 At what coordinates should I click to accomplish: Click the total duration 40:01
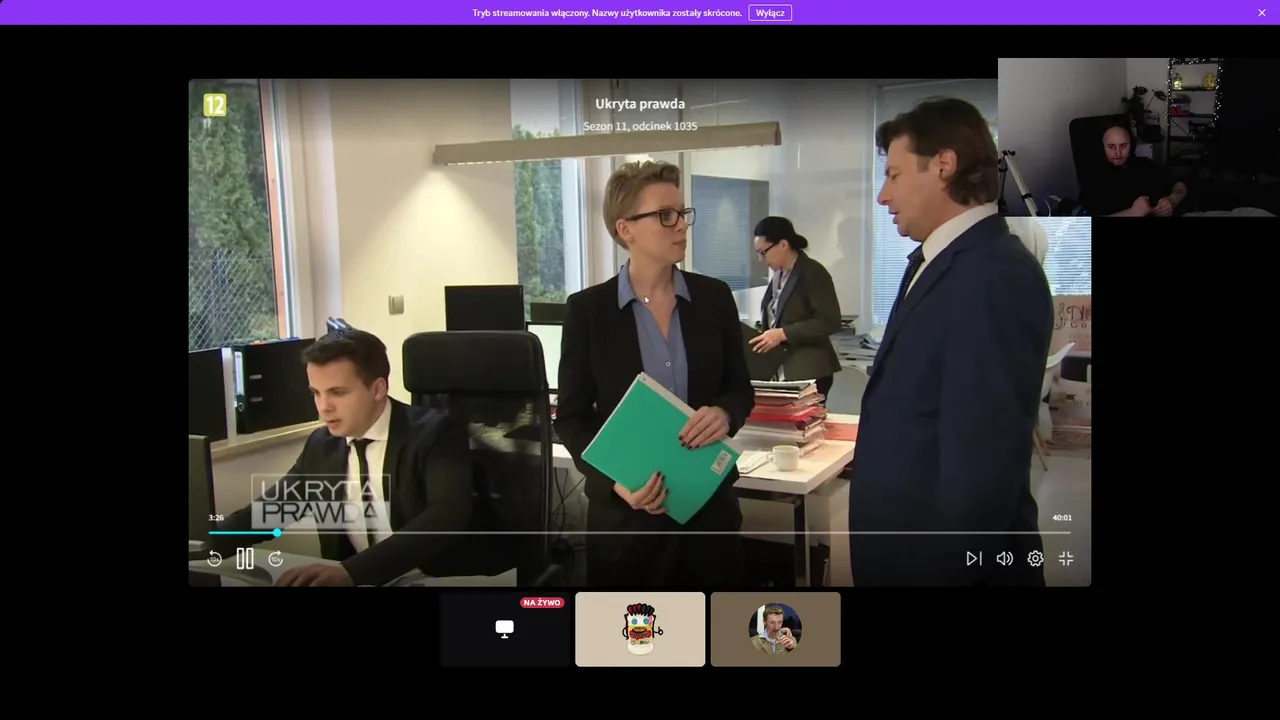pyautogui.click(x=1062, y=518)
